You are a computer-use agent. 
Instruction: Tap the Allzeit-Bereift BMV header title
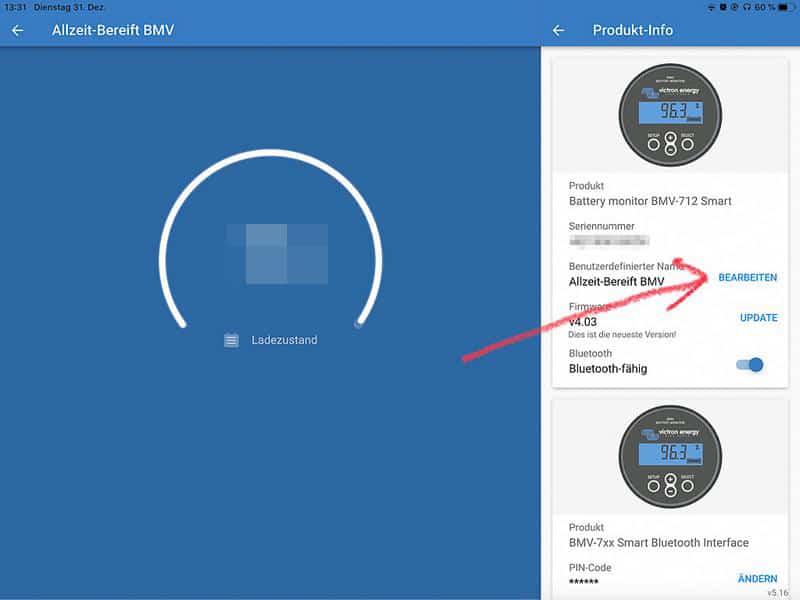(112, 30)
